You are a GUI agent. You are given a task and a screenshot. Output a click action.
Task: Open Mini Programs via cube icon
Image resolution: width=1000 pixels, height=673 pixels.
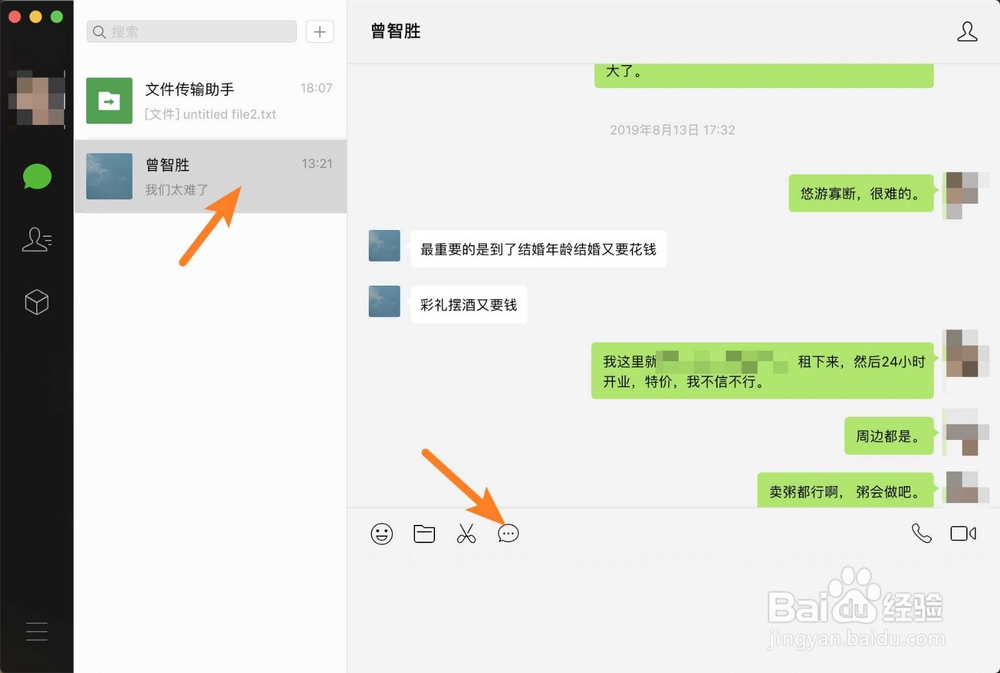[37, 302]
